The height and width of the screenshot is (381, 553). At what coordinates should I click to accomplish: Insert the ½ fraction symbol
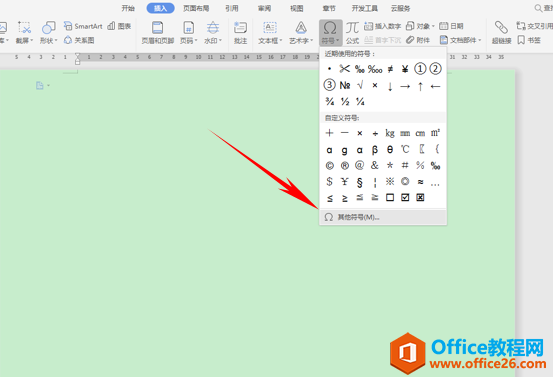(345, 102)
